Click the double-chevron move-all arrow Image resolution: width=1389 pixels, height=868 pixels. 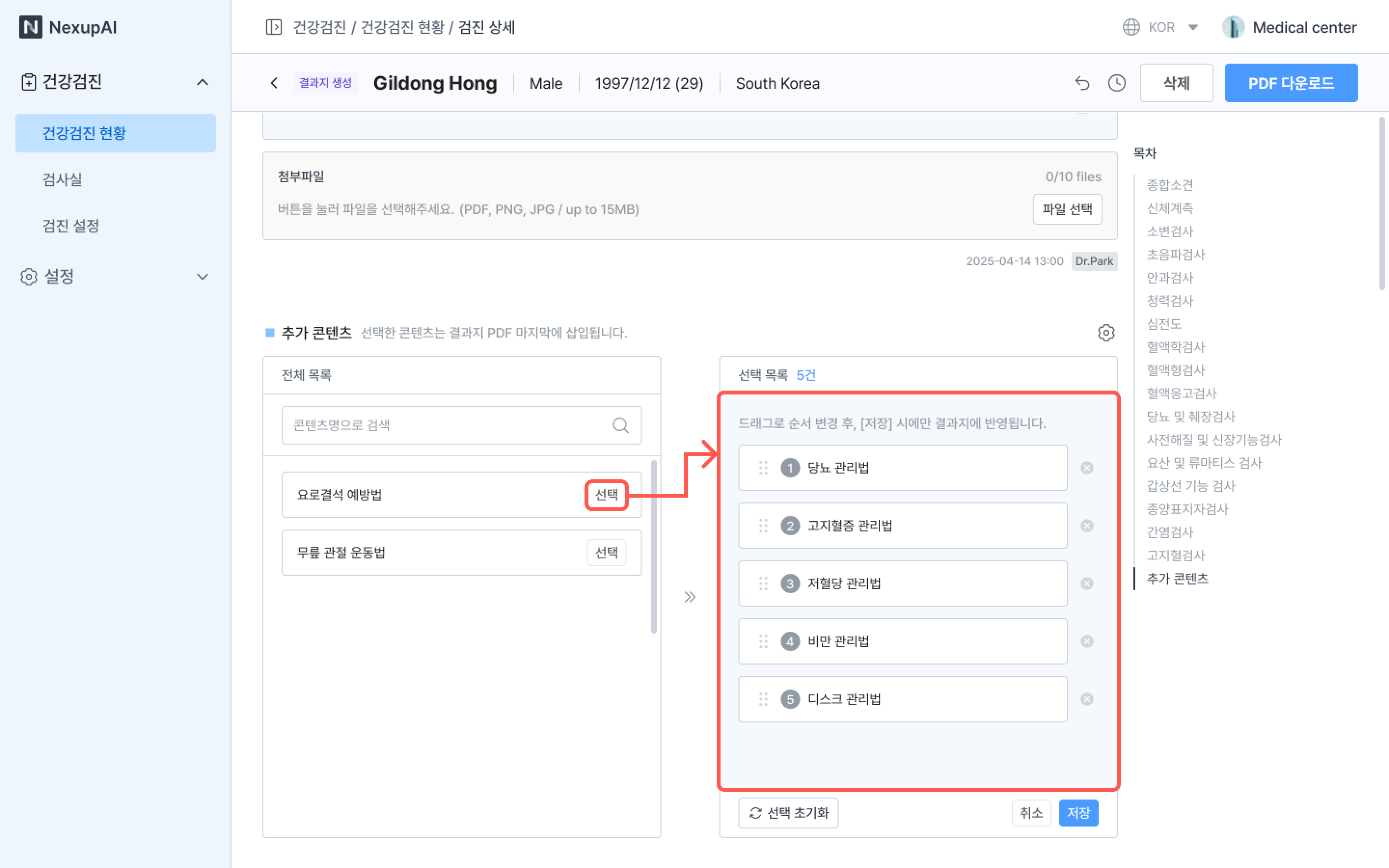690,597
